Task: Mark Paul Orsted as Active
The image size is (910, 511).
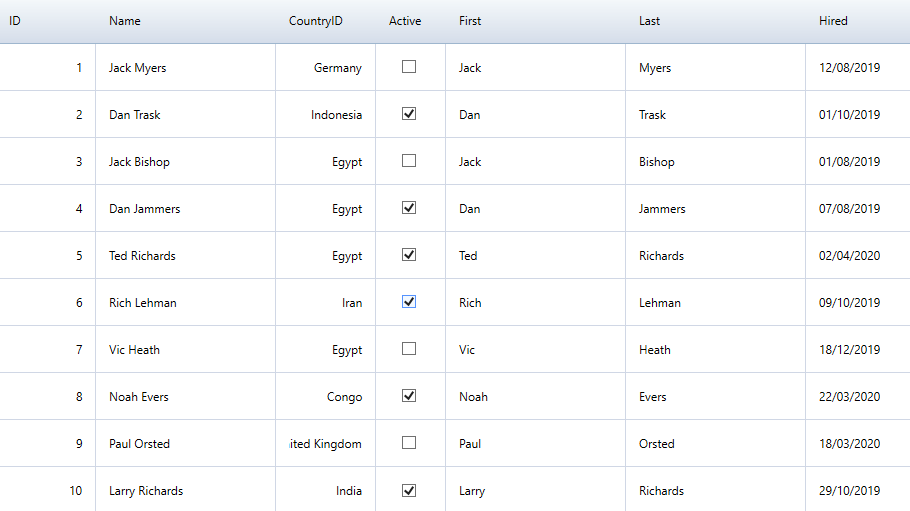Action: point(409,443)
